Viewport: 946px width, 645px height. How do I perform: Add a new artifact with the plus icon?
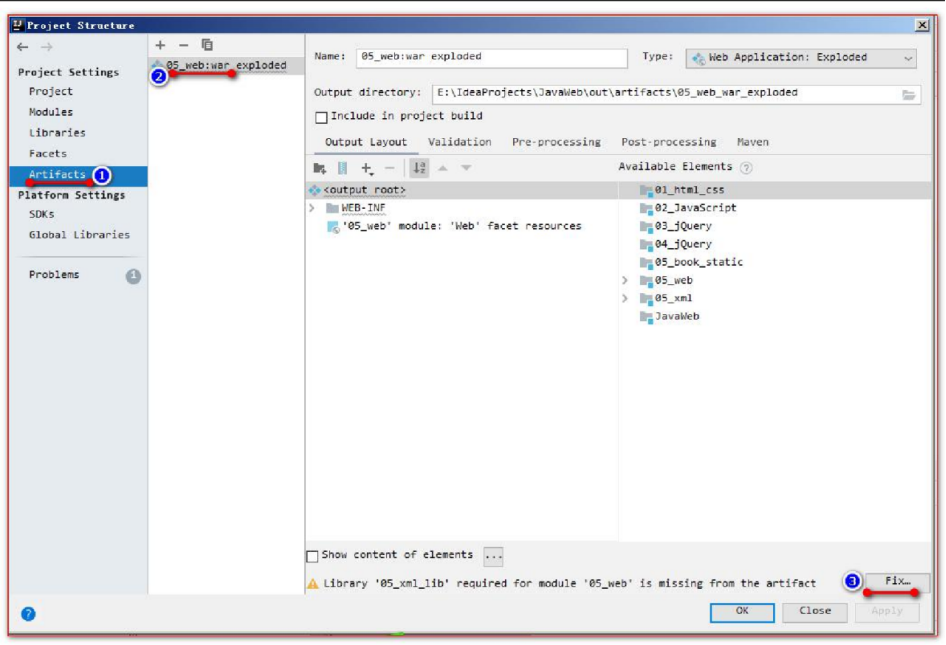[160, 45]
